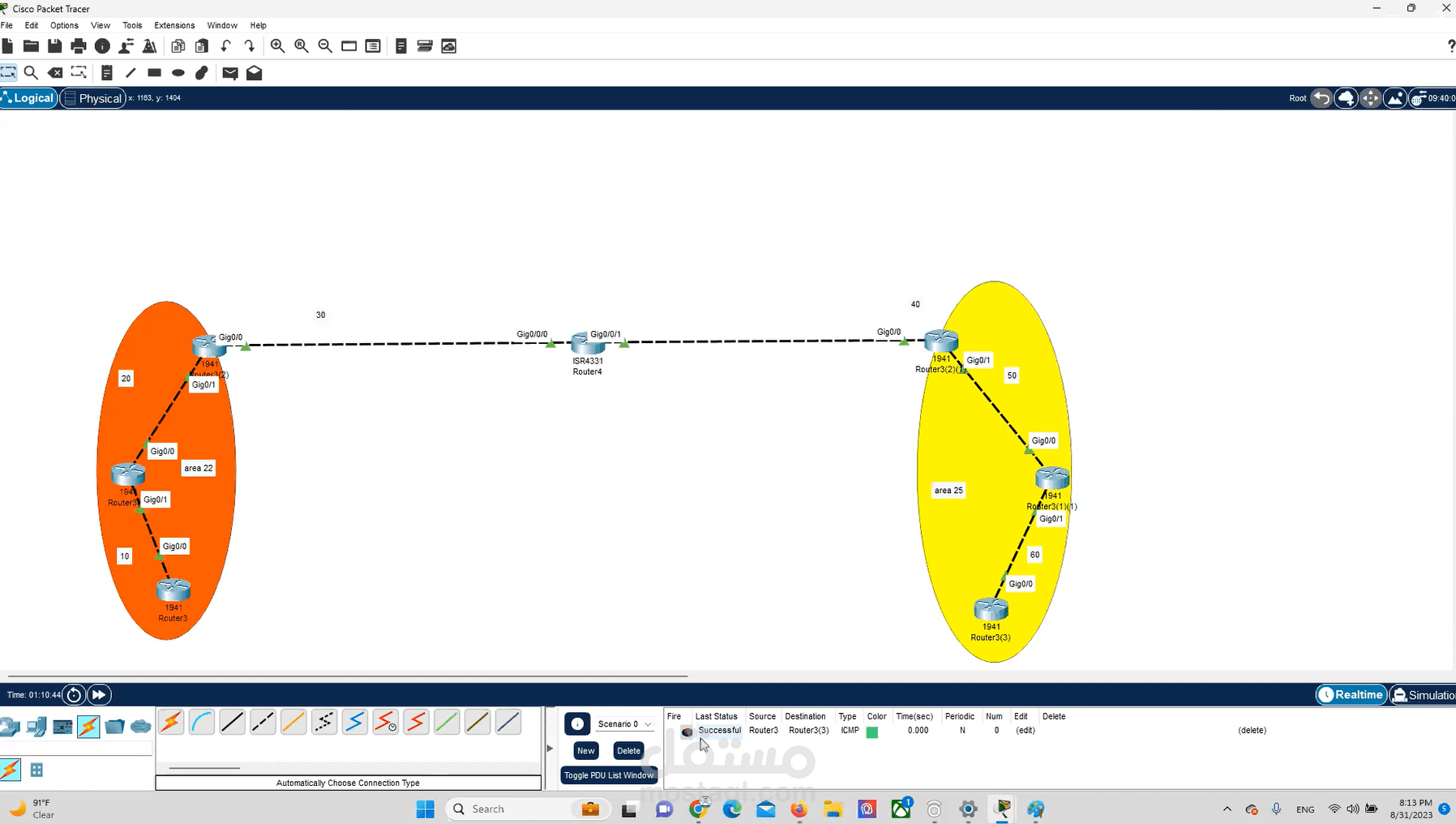
Task: Activate the Delete tool
Action: click(54, 73)
